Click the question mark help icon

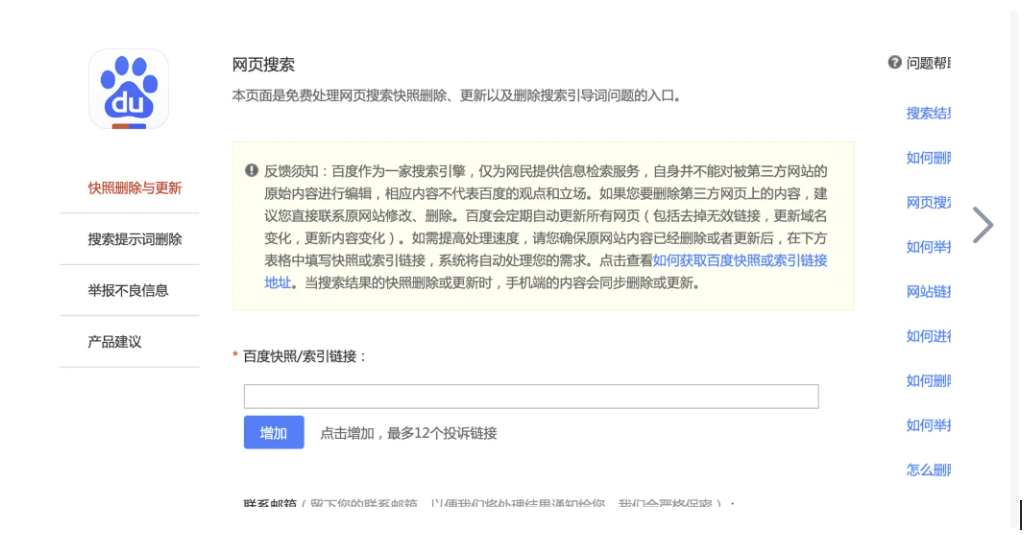pos(895,63)
